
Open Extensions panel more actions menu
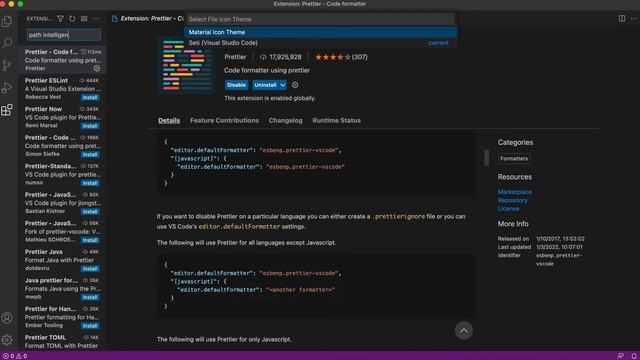point(96,19)
